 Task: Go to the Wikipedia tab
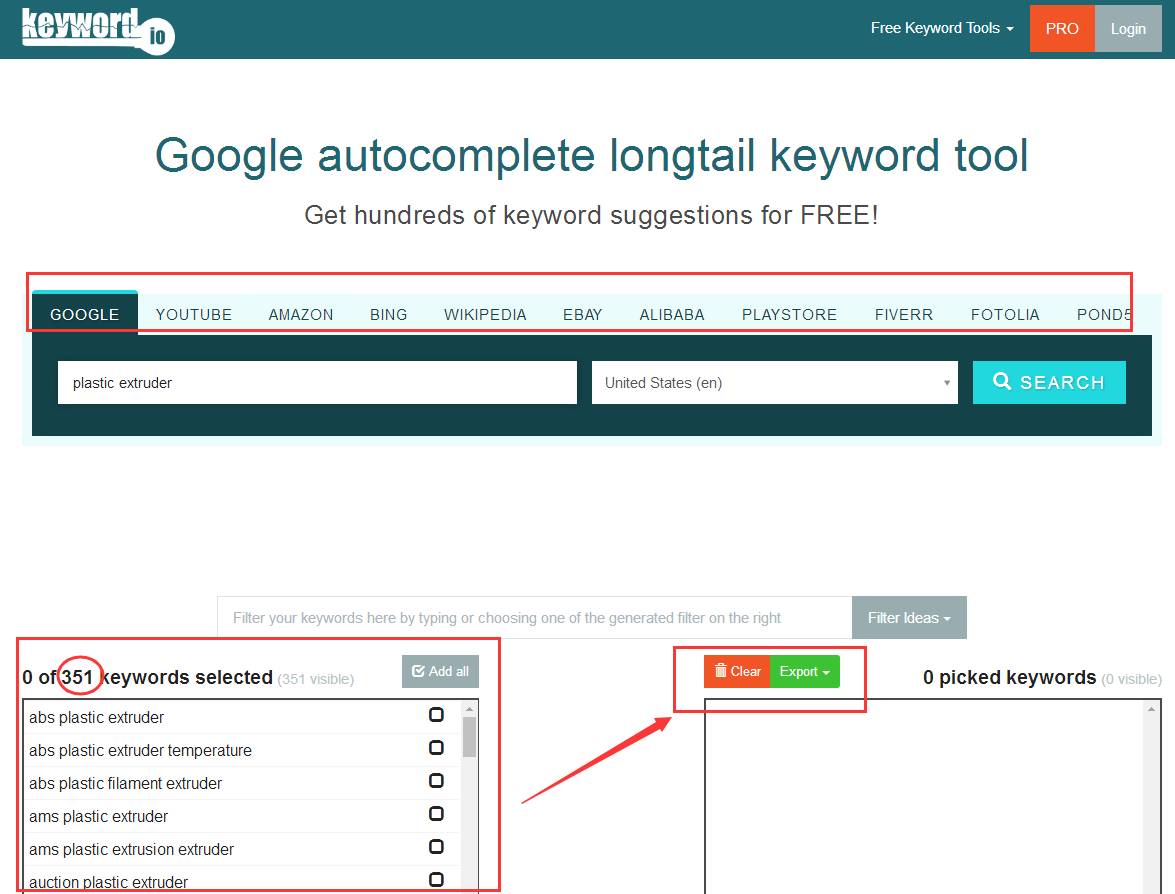485,314
